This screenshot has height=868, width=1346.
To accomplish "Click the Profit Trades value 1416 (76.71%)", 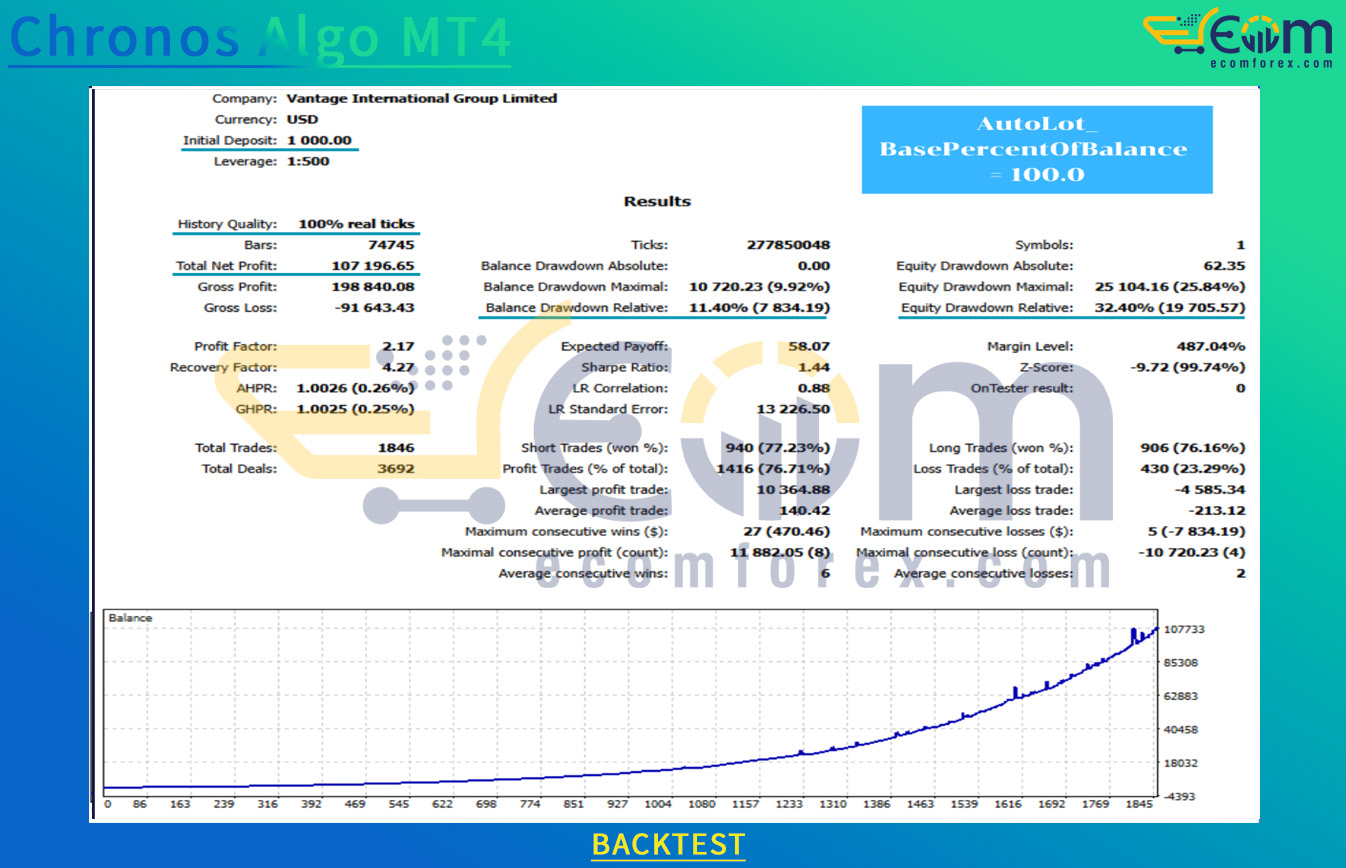I will tap(774, 470).
